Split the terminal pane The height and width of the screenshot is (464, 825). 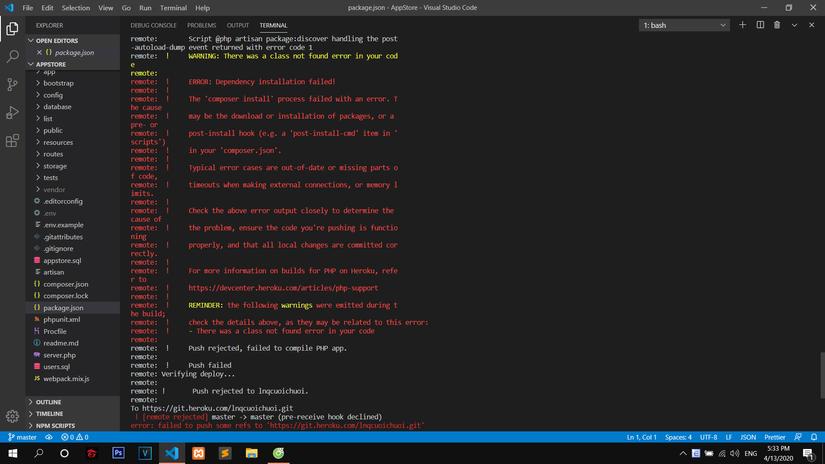(760, 25)
